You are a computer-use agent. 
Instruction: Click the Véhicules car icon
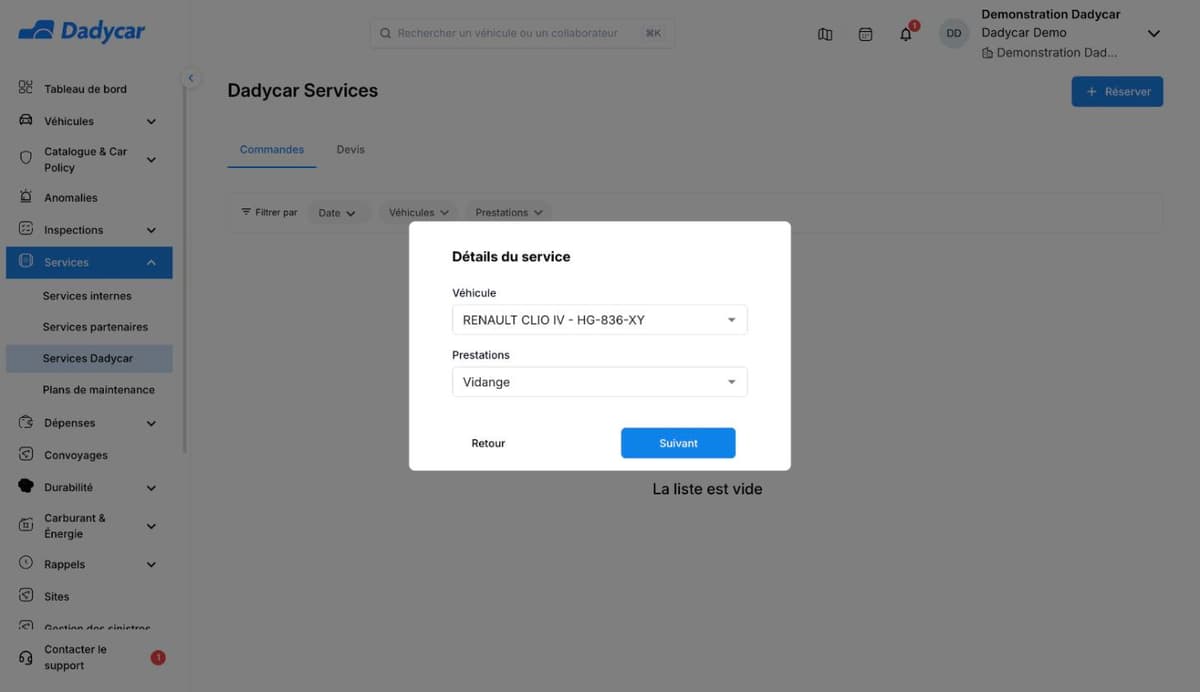point(26,120)
